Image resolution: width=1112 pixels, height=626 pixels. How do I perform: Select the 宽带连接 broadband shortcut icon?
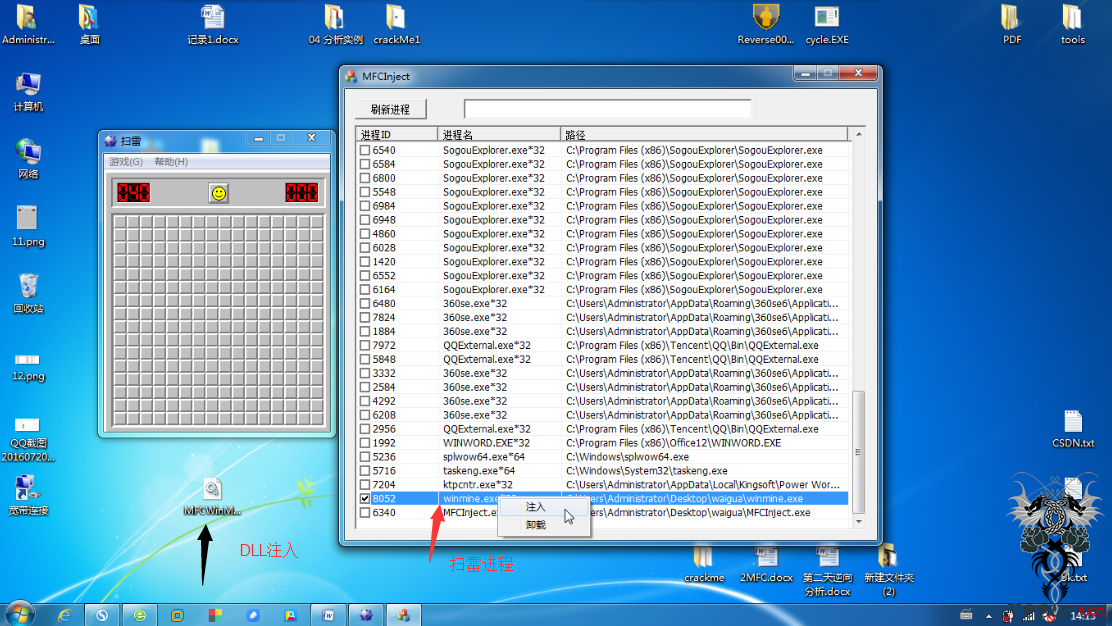(28, 495)
